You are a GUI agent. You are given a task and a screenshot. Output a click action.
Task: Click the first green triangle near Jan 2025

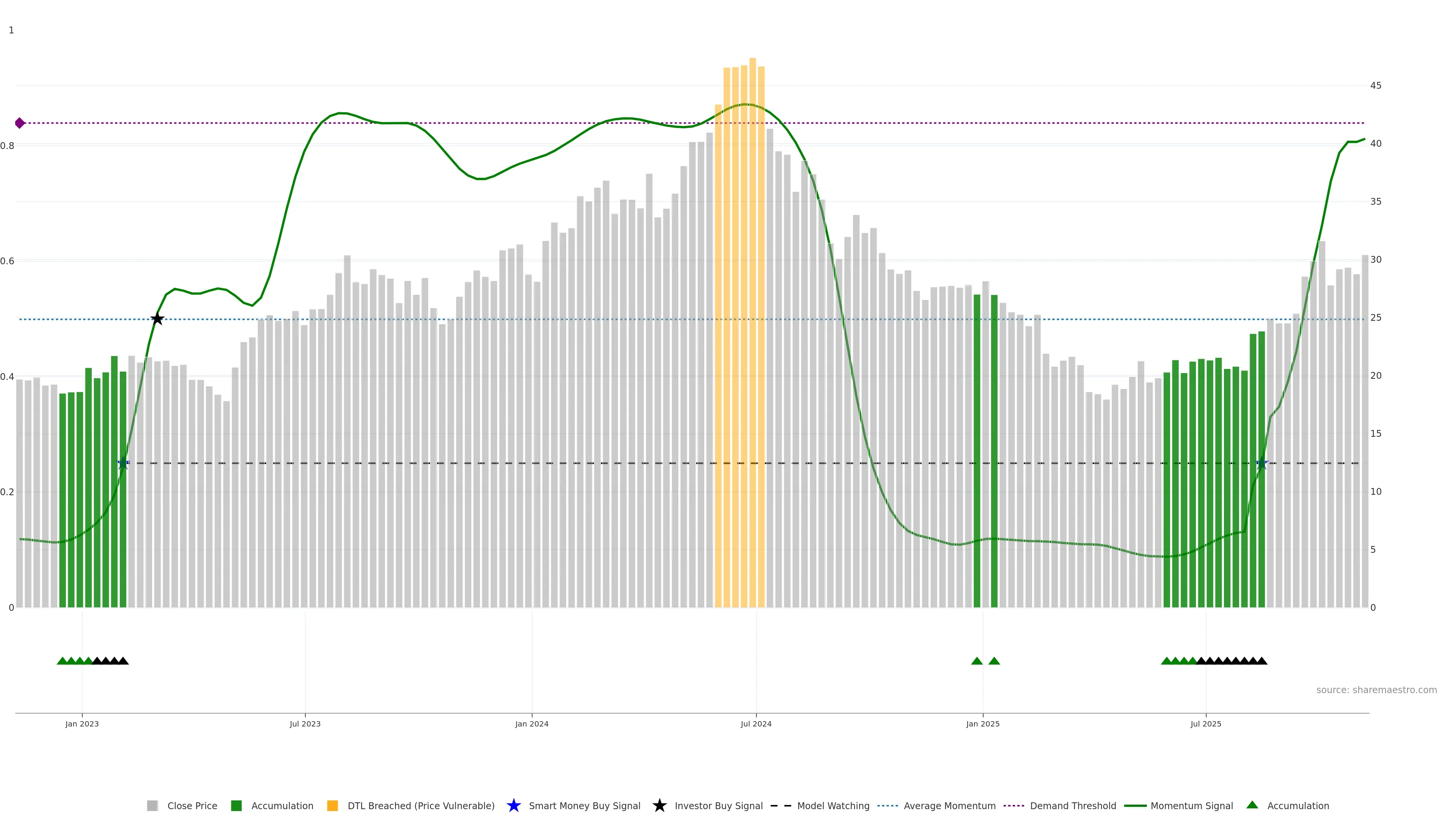[977, 661]
